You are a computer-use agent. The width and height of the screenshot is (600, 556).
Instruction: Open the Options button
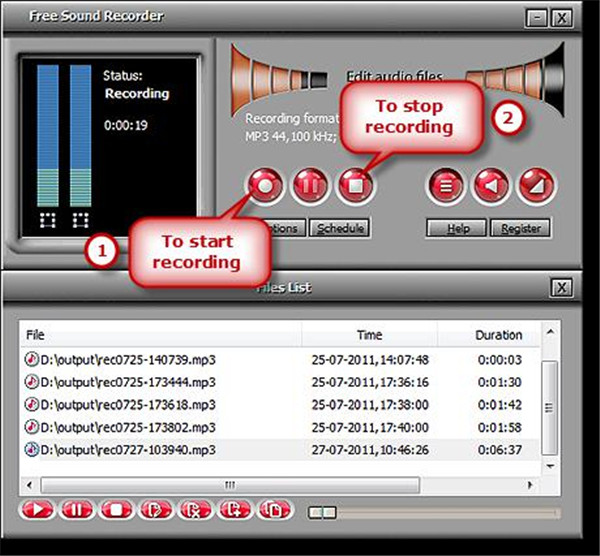(x=287, y=228)
